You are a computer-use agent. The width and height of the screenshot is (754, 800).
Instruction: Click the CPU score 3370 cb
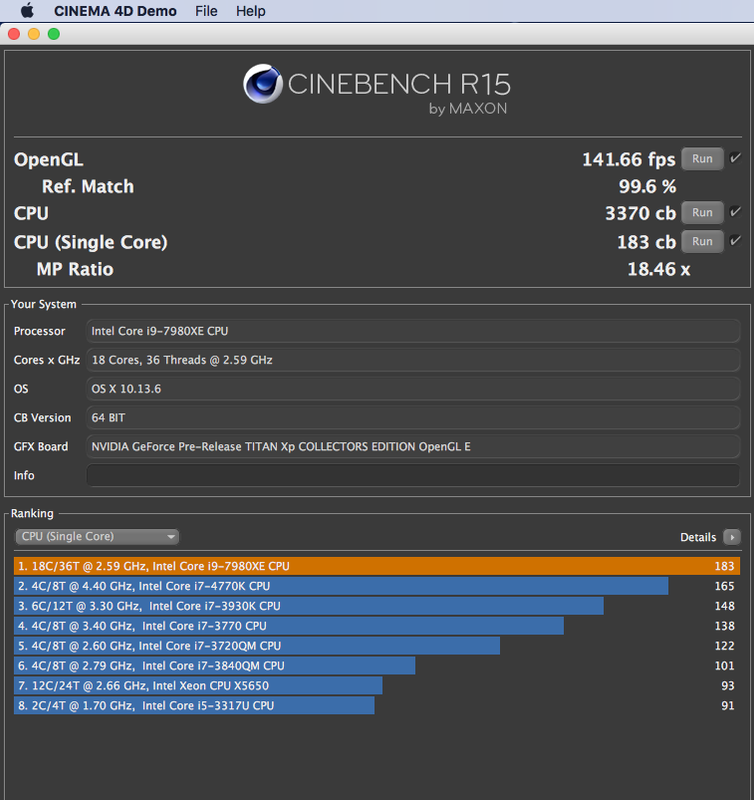[x=640, y=213]
